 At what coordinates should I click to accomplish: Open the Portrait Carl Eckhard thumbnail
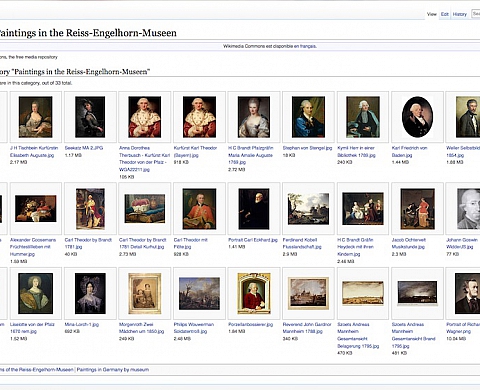tap(254, 209)
